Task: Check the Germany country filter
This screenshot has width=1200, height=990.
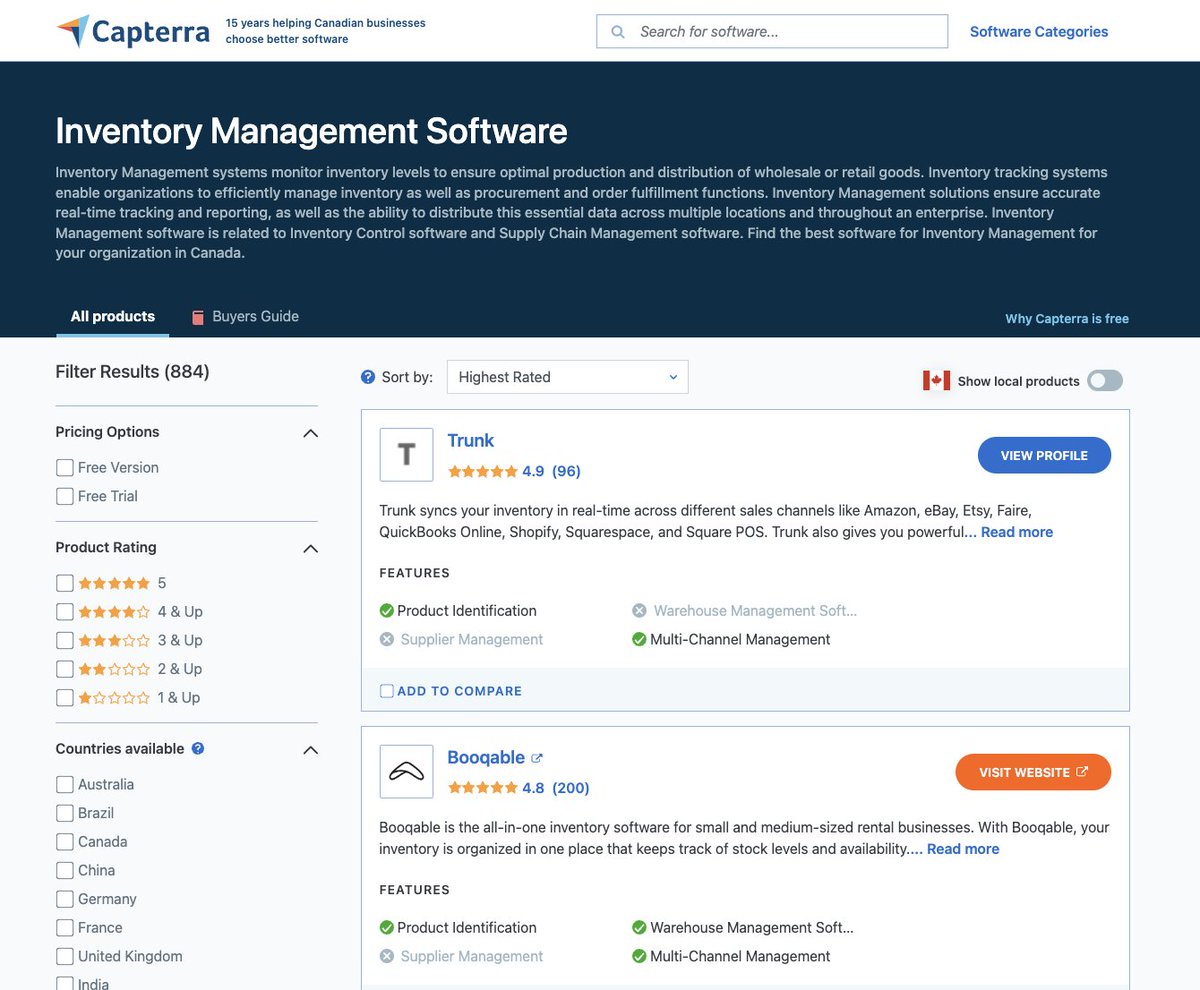Action: (x=65, y=899)
